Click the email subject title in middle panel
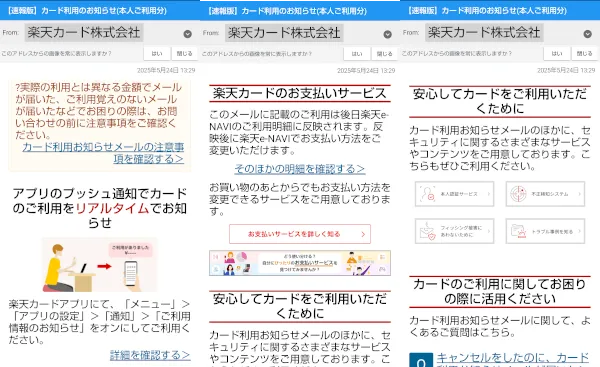 287,10
